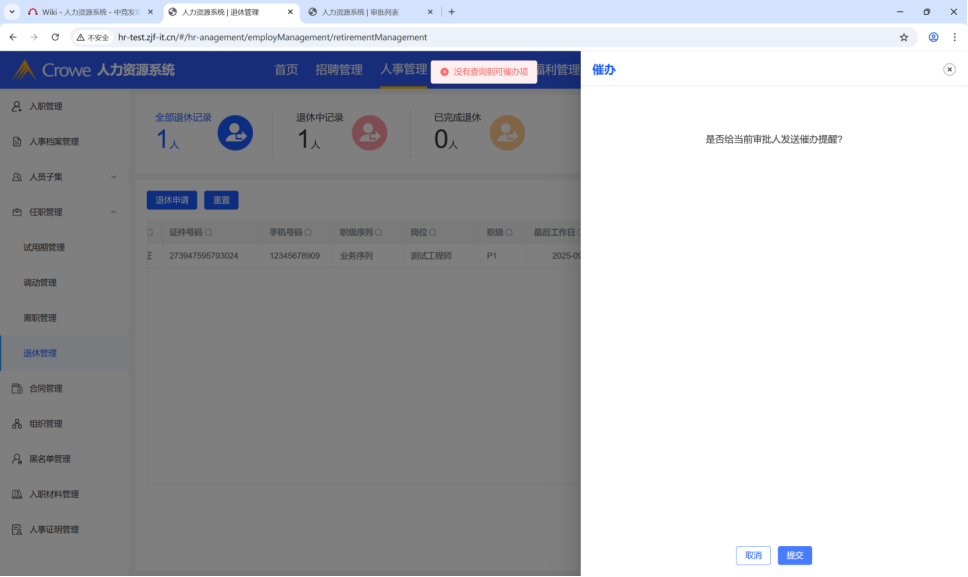The height and width of the screenshot is (577, 968).
Task: Click the 人事证明管理 sidebar icon
Action: pyautogui.click(x=17, y=530)
